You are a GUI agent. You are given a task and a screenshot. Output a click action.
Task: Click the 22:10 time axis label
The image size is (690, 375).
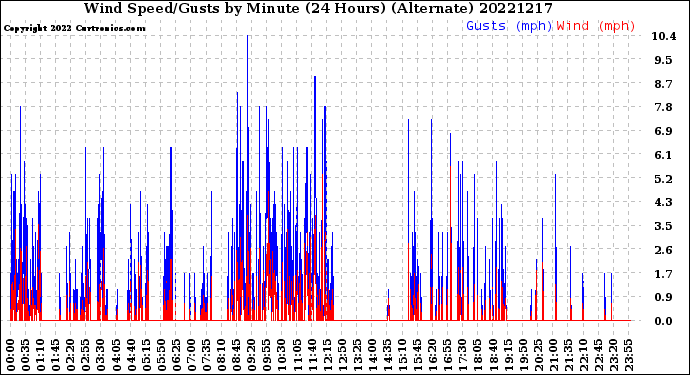click(584, 355)
